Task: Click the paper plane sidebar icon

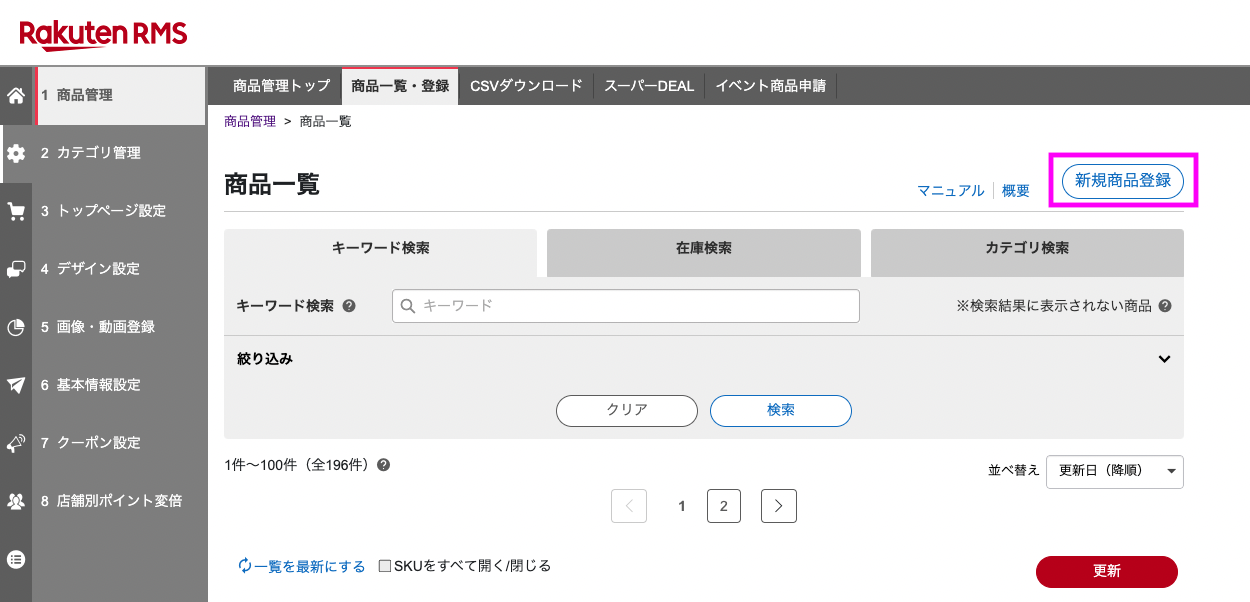Action: click(x=16, y=385)
